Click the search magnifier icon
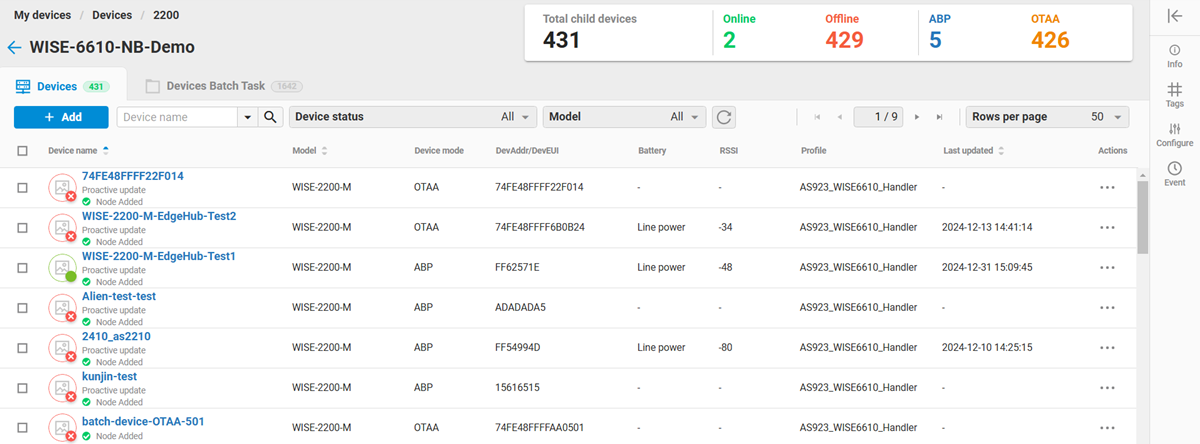Screen dimensions: 1200x444 (x=270, y=117)
